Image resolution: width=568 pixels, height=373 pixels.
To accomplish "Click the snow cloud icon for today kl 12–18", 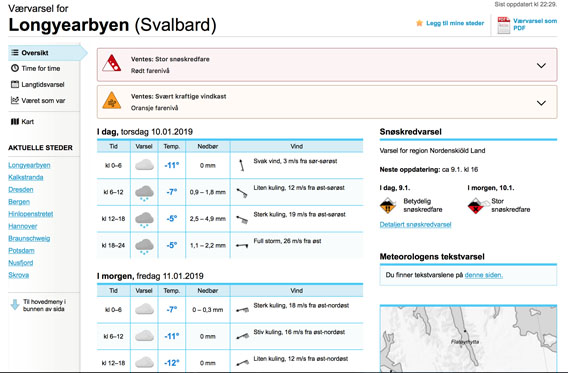I will [144, 219].
